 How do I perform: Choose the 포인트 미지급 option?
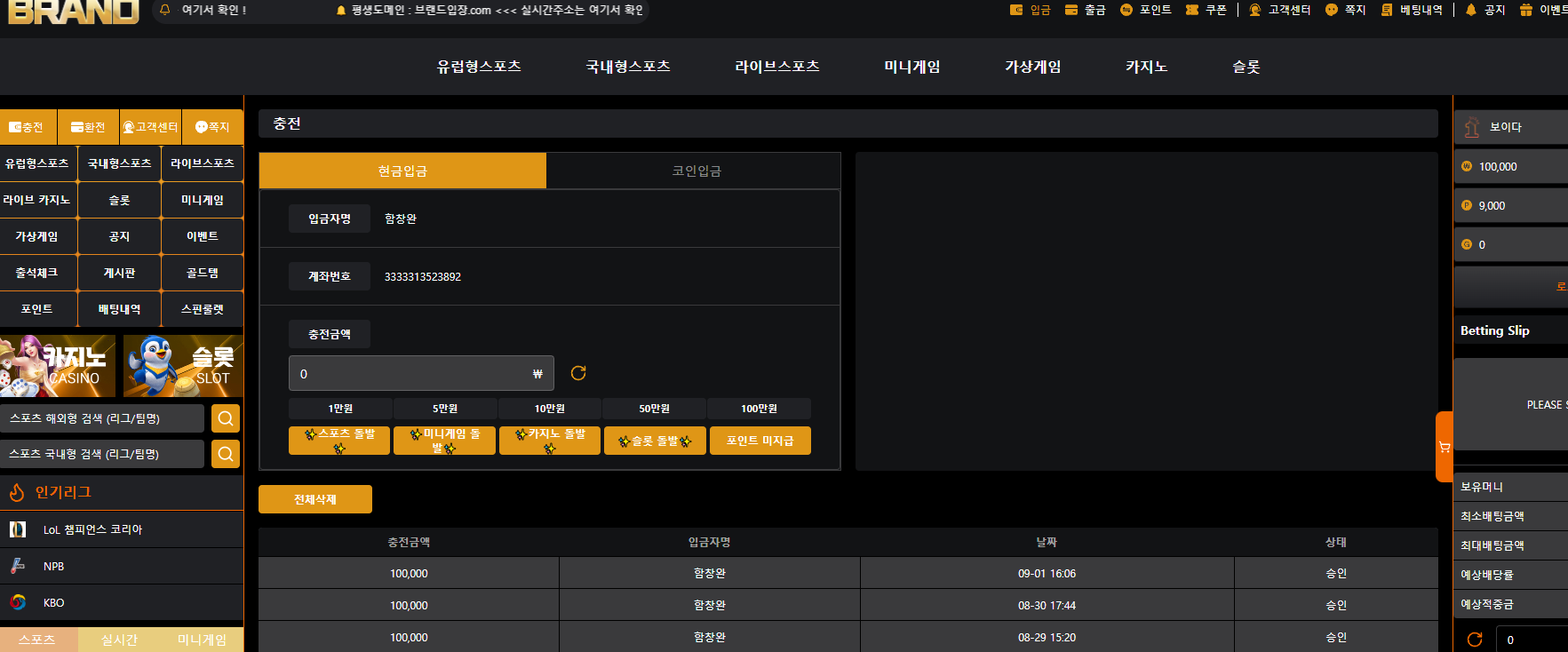pos(760,441)
